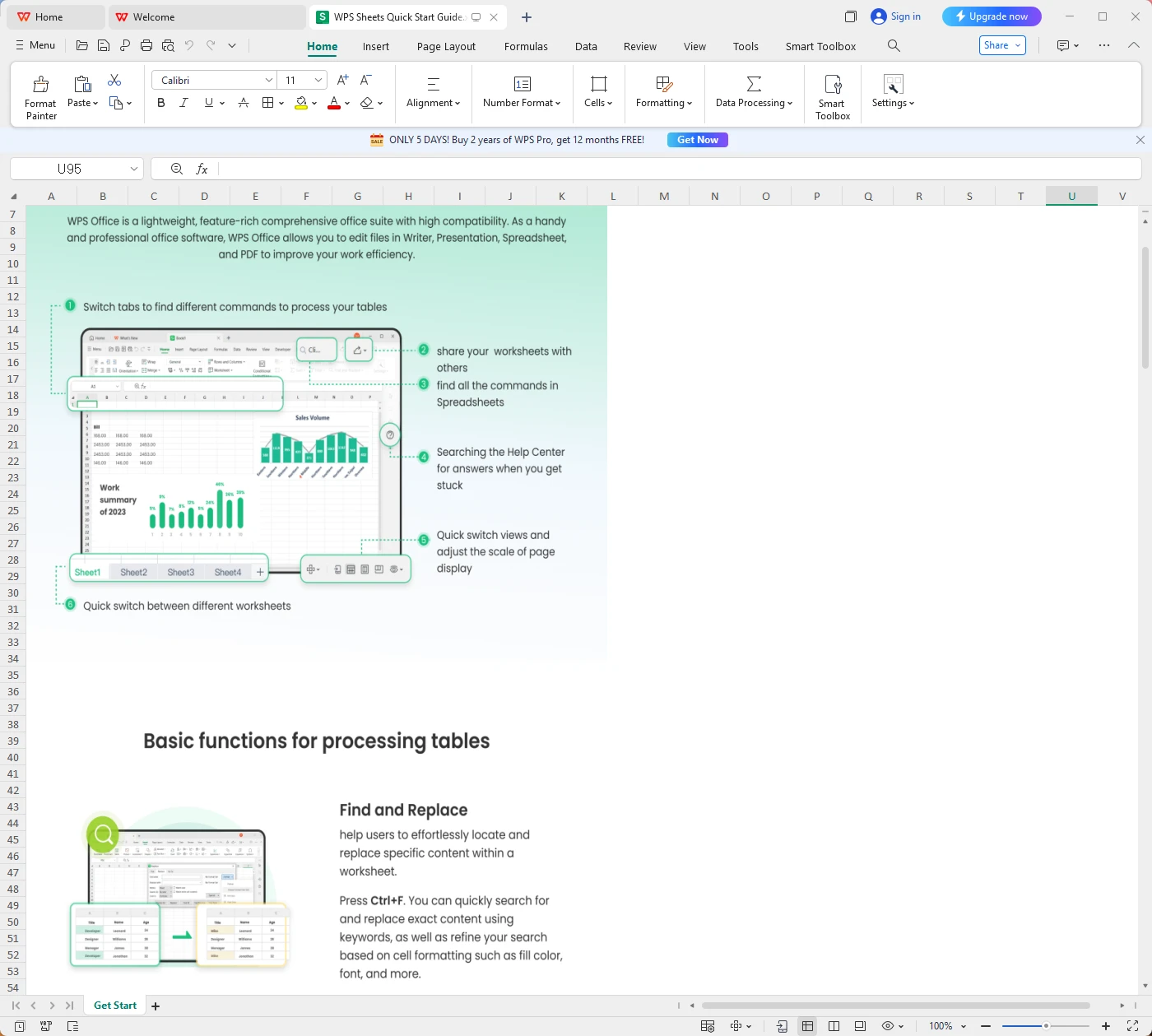Image resolution: width=1152 pixels, height=1036 pixels.
Task: Activate the Format Painter tool
Action: (x=40, y=97)
